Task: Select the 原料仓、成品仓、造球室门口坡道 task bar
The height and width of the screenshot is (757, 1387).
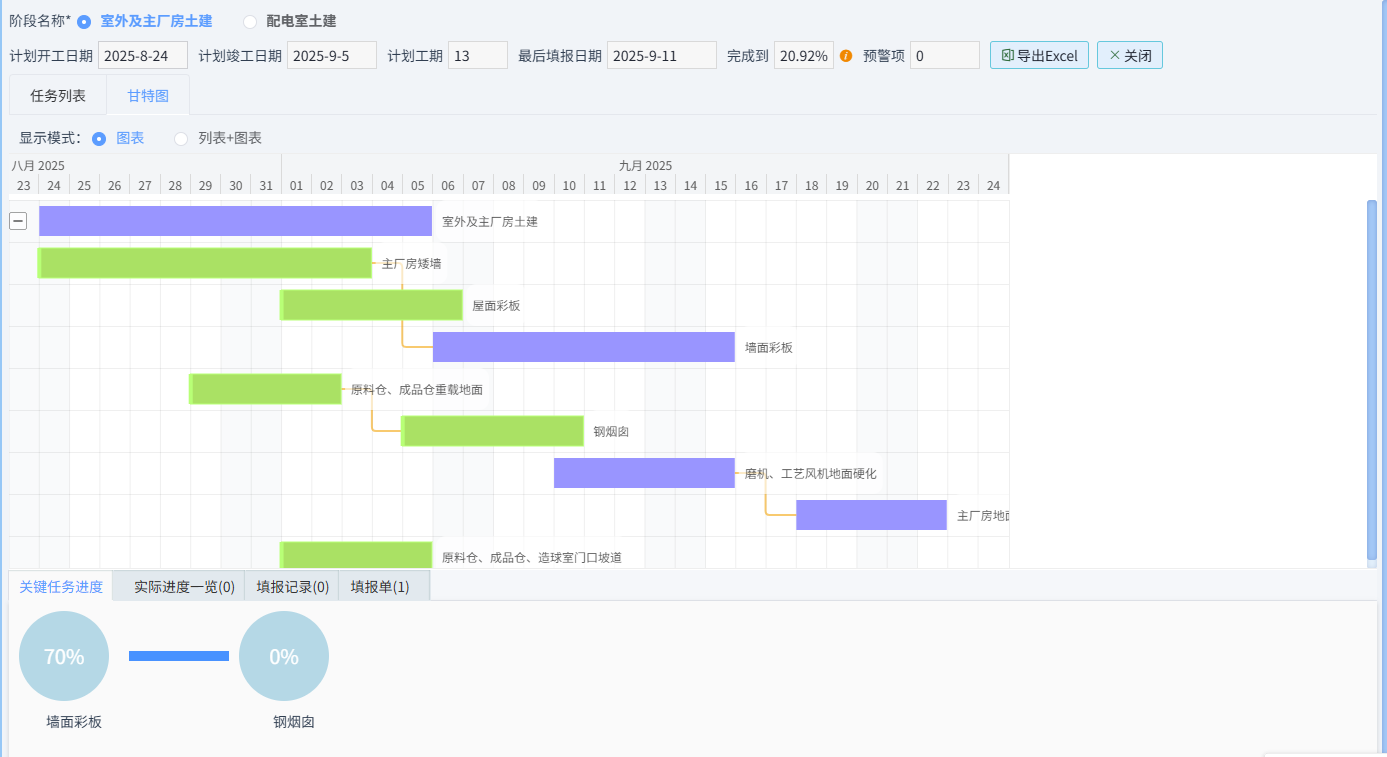Action: (356, 555)
